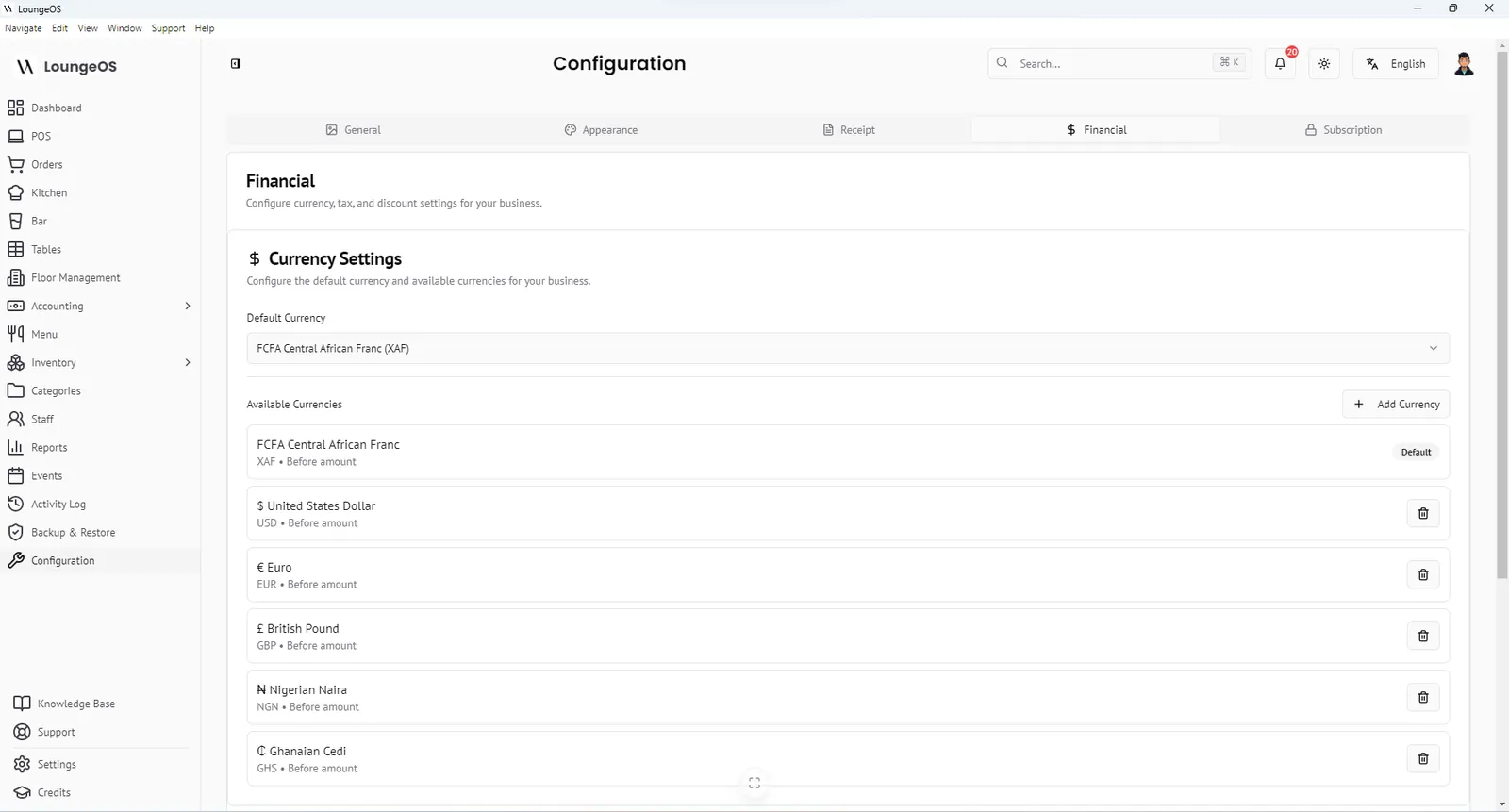Switch to the Subscription tab

pos(1344,130)
